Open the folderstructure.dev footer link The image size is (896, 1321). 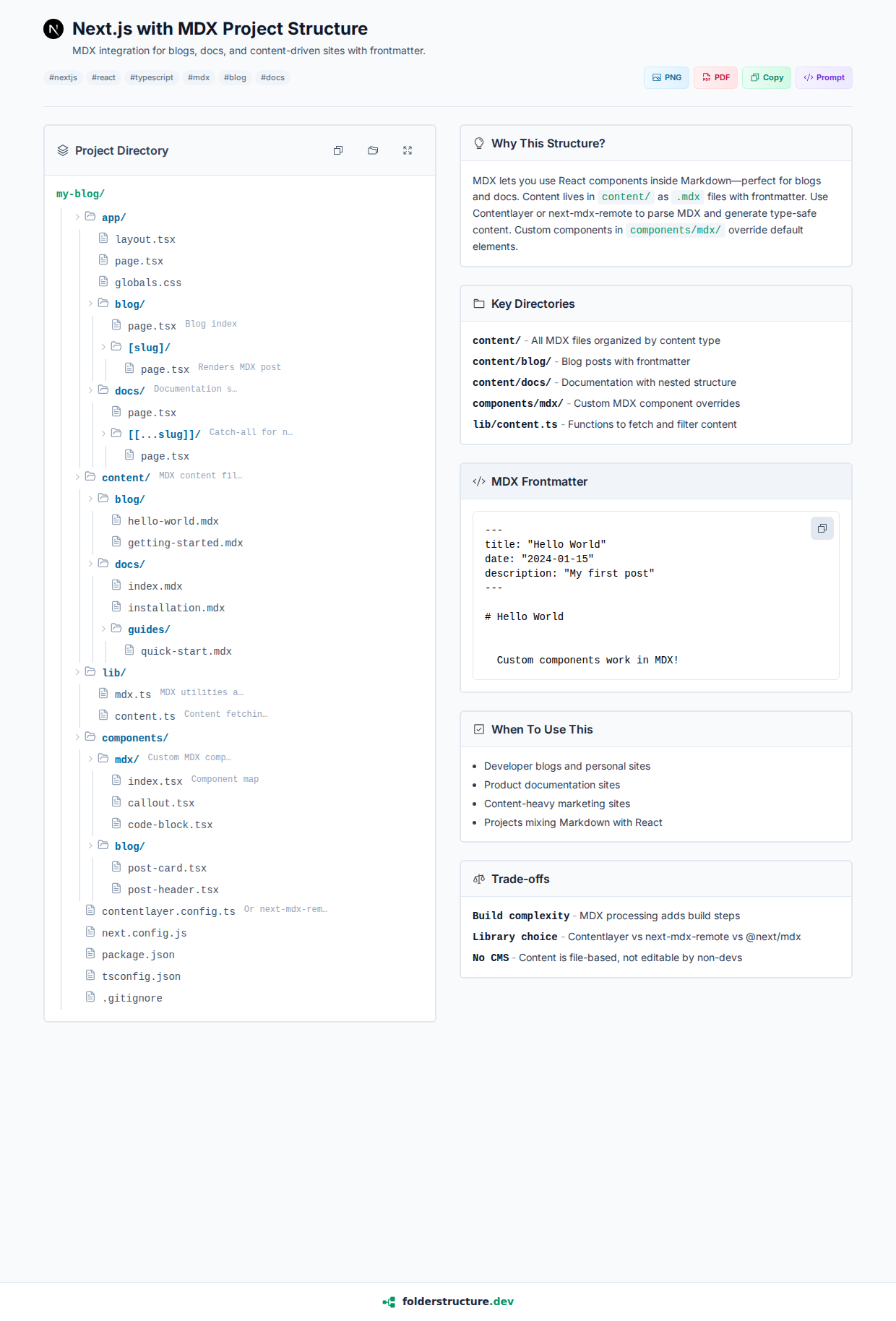coord(457,1301)
